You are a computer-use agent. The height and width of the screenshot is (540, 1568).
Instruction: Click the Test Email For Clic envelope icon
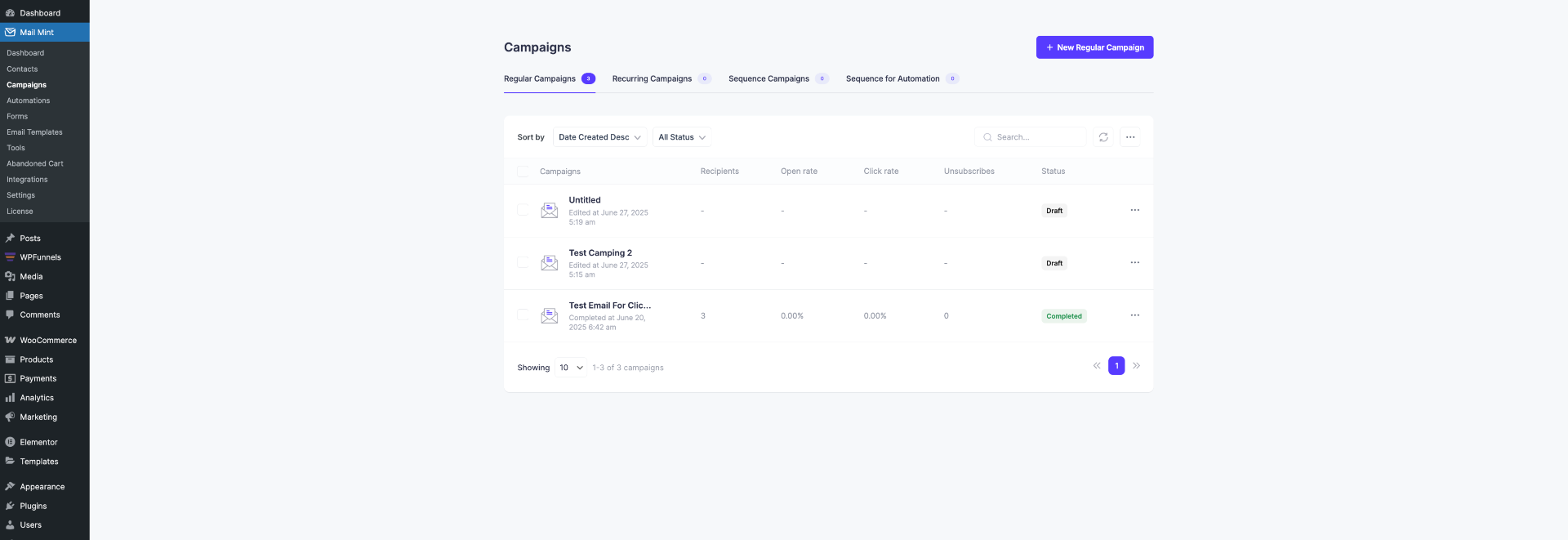coord(550,315)
